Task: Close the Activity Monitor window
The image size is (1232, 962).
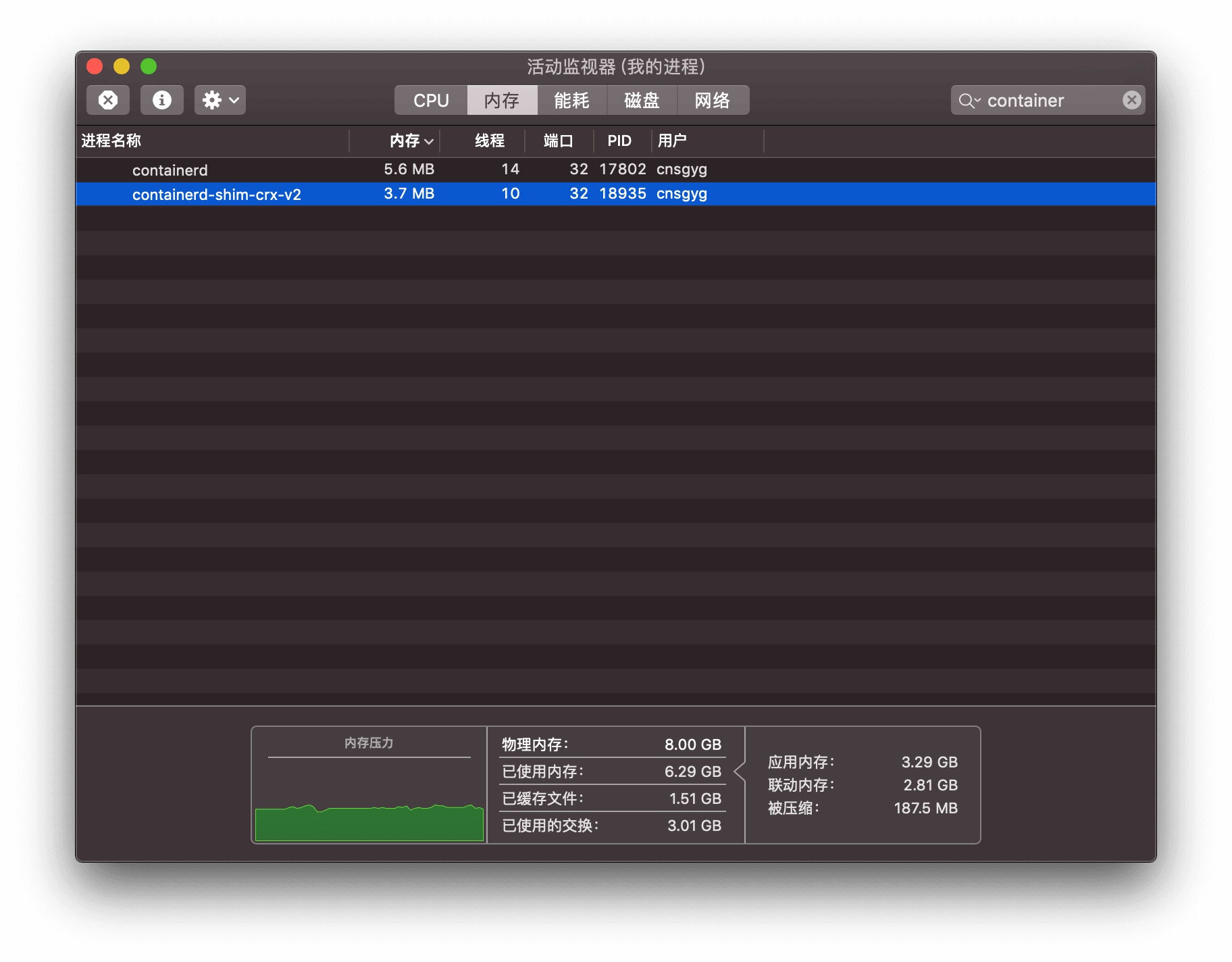Action: [x=95, y=66]
